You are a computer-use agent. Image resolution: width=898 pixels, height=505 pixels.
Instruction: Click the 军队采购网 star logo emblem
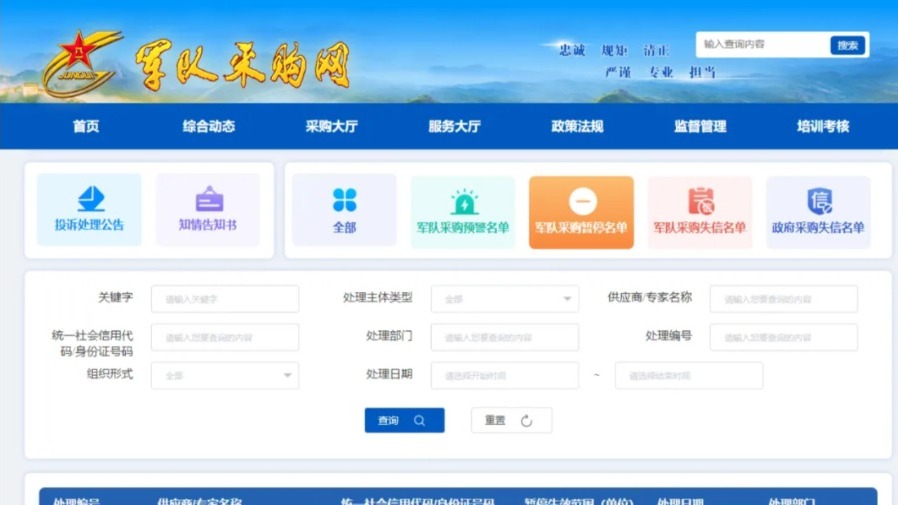click(80, 63)
